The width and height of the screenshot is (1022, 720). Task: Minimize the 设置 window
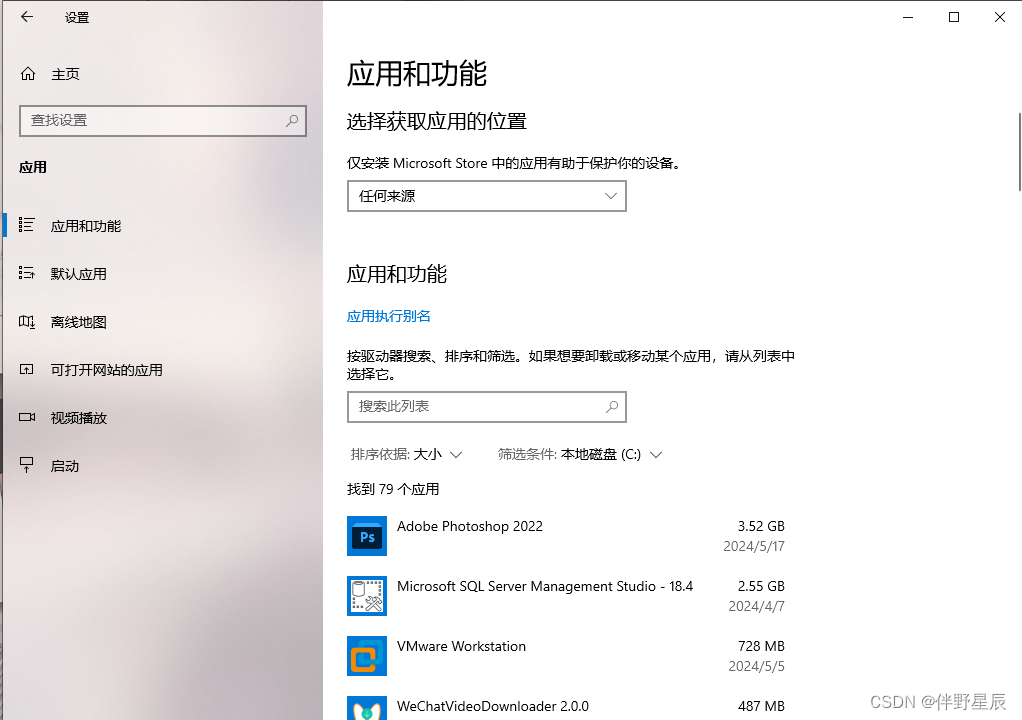coord(908,17)
